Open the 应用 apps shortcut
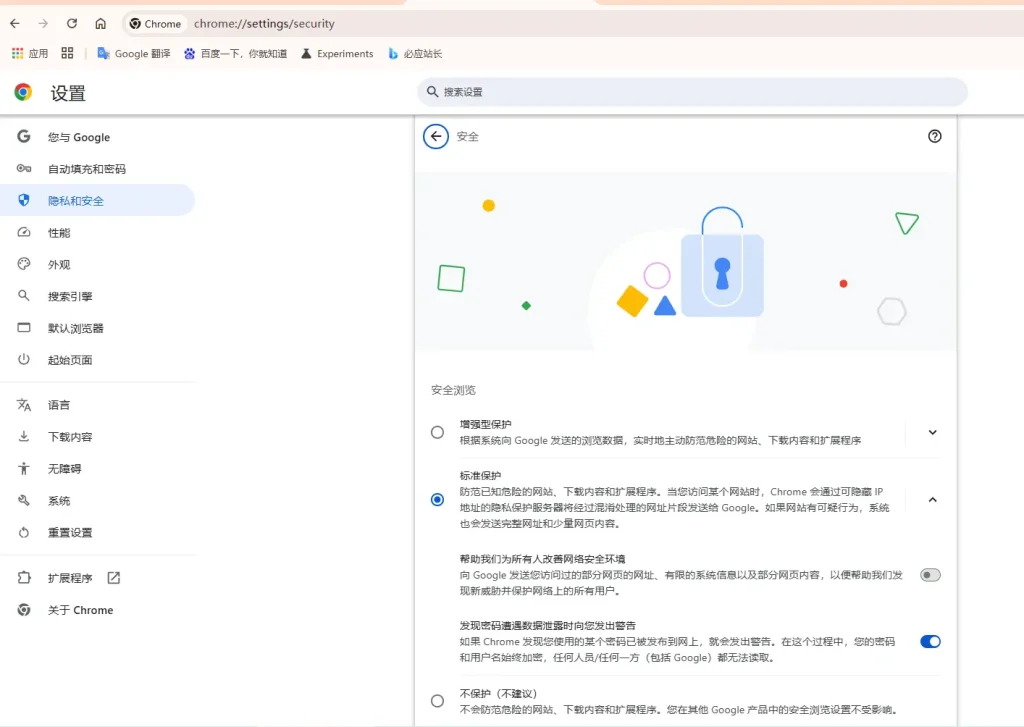This screenshot has width=1024, height=727. click(30, 54)
